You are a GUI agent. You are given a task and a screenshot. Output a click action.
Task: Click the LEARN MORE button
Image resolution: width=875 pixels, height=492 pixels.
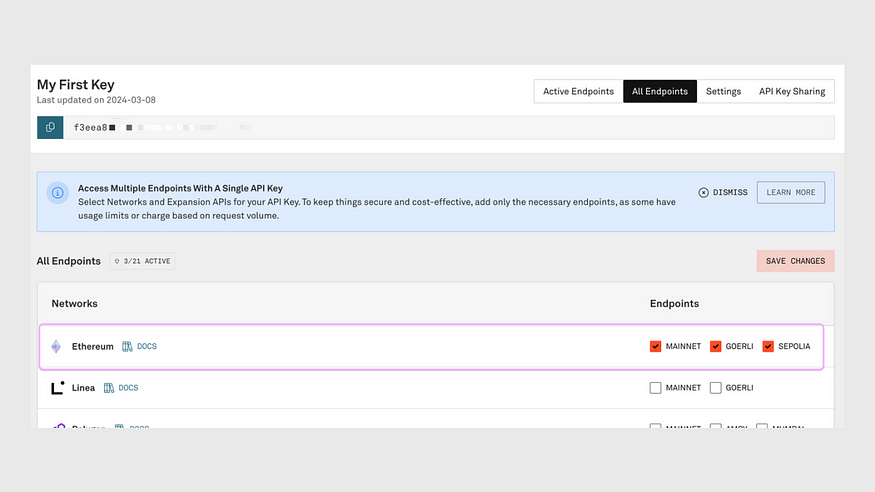(791, 192)
